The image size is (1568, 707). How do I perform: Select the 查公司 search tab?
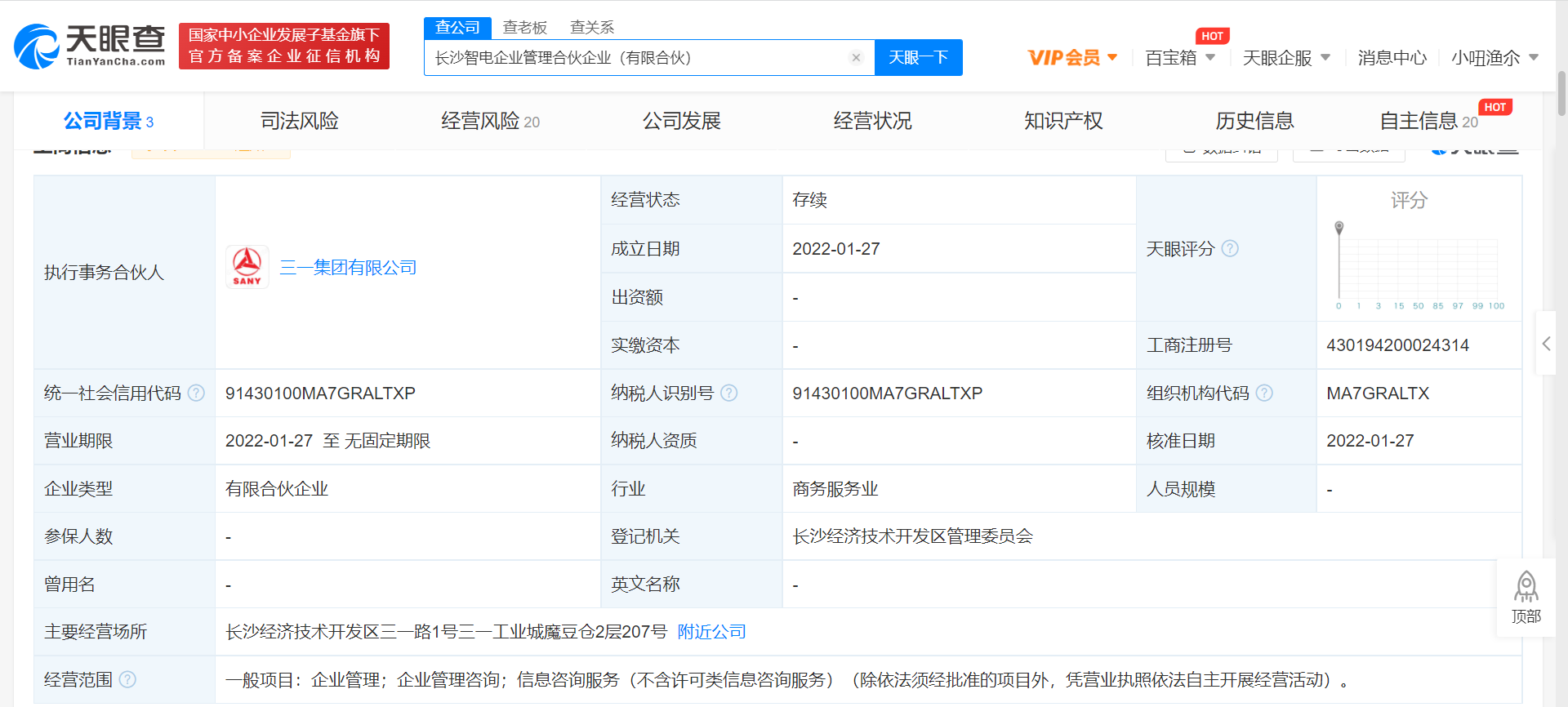(457, 28)
